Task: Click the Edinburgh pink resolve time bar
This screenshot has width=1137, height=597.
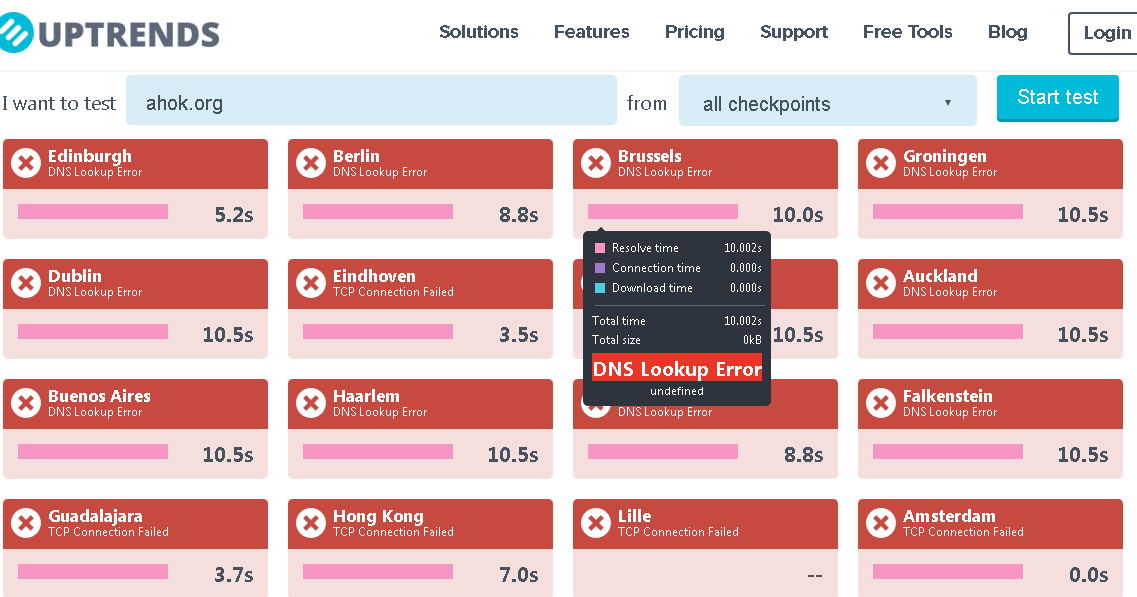Action: point(93,211)
